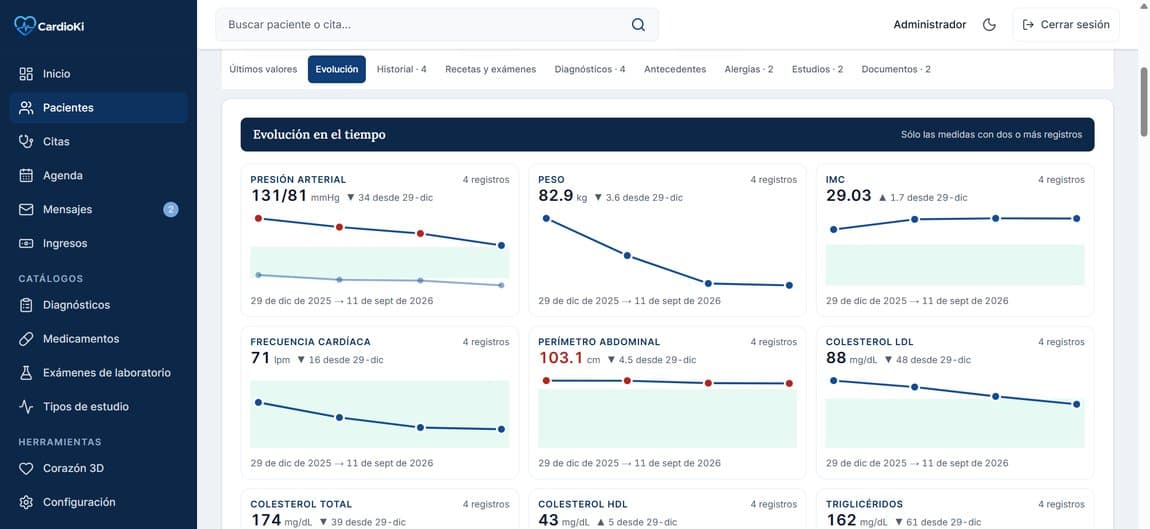This screenshot has width=1150, height=529.
Task: Click the red 103.1 cm value
Action: [560, 359]
